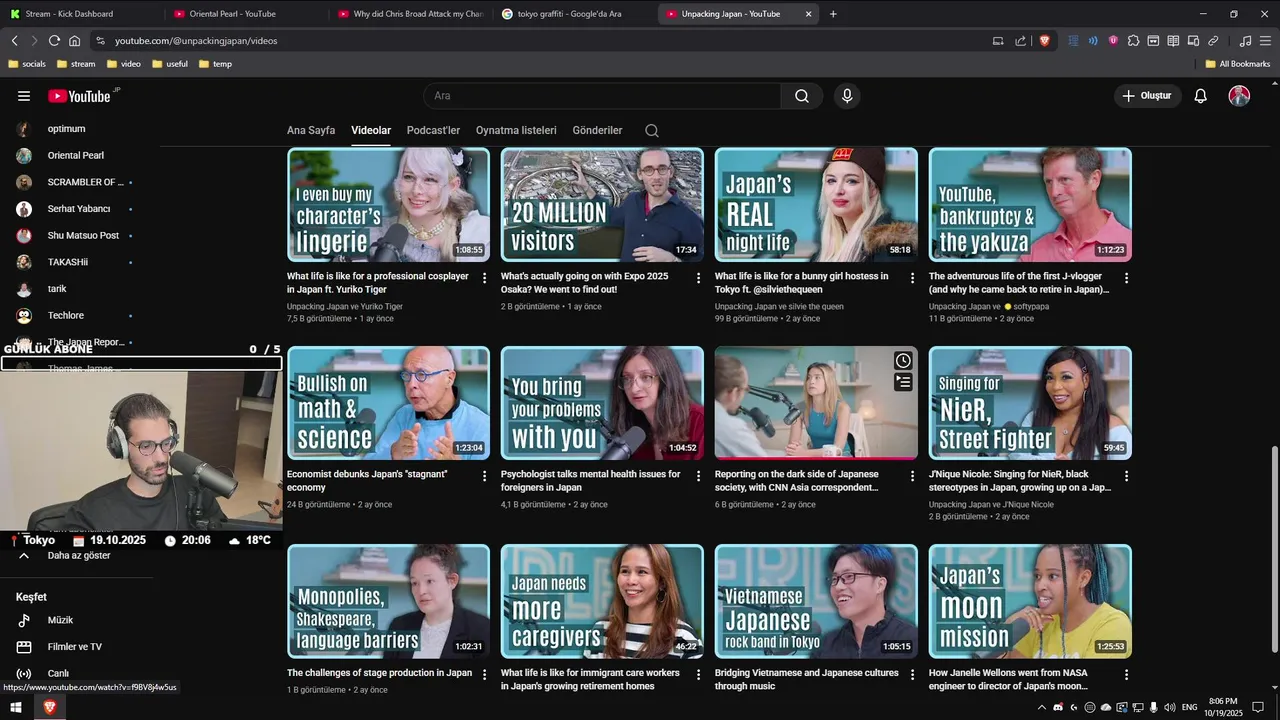Open the Brave main menu
Screen dimensions: 1280x720
click(1265, 41)
